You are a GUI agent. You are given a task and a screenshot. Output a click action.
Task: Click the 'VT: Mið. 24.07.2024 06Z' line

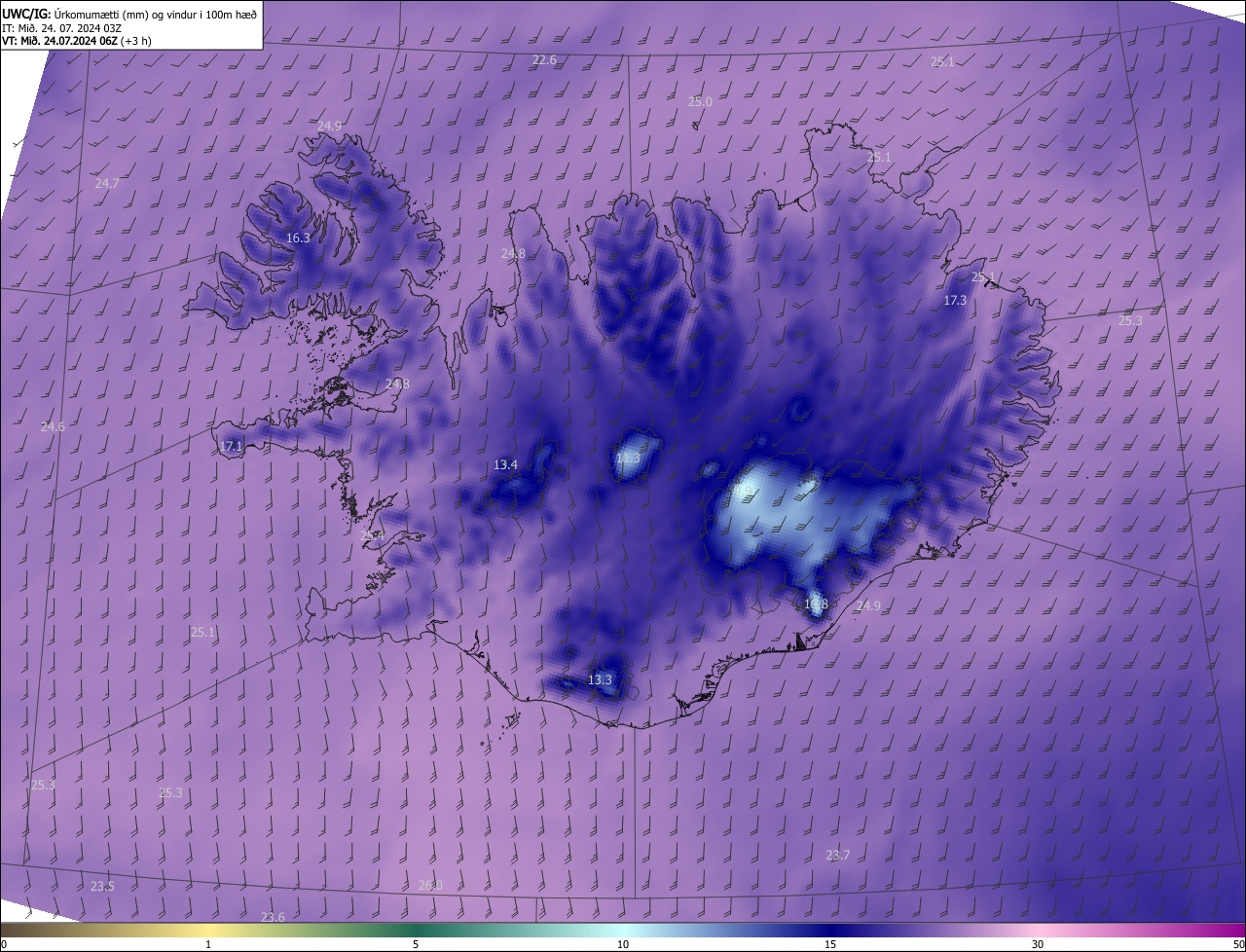76,41
